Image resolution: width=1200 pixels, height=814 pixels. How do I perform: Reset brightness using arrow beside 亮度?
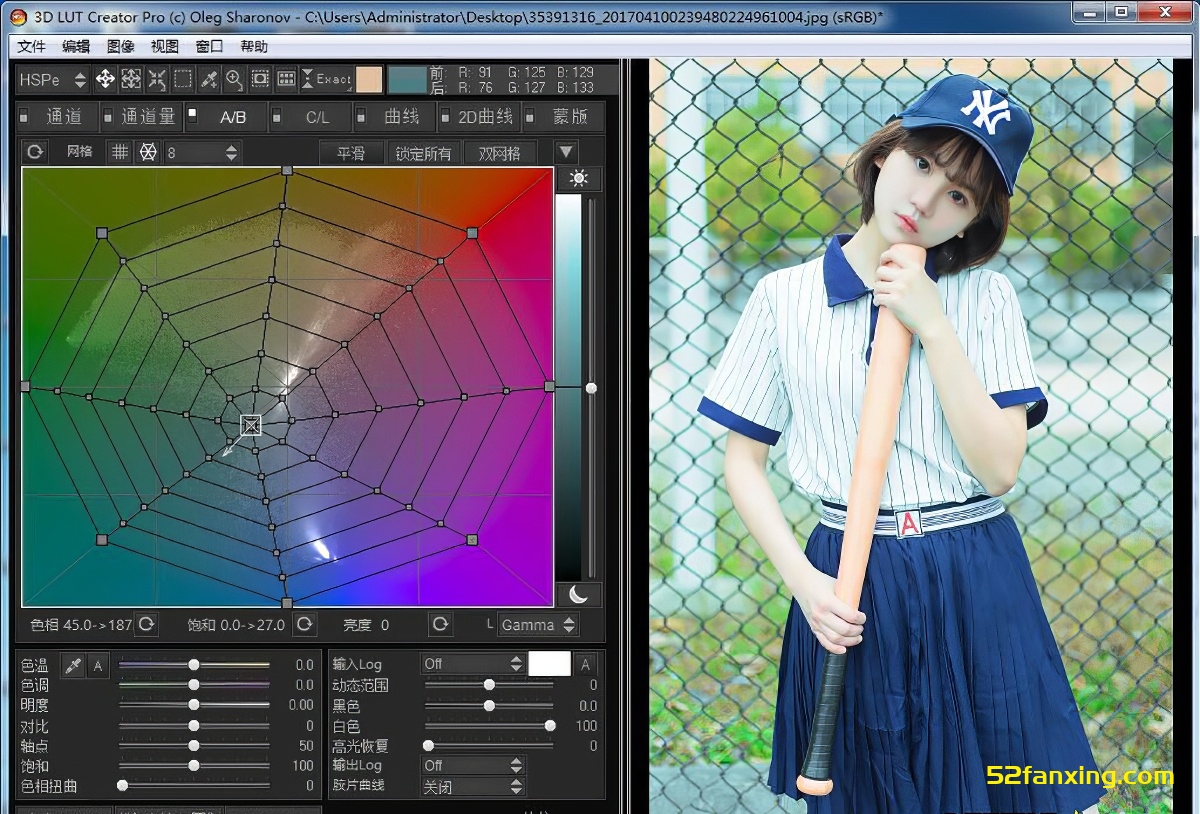point(440,624)
